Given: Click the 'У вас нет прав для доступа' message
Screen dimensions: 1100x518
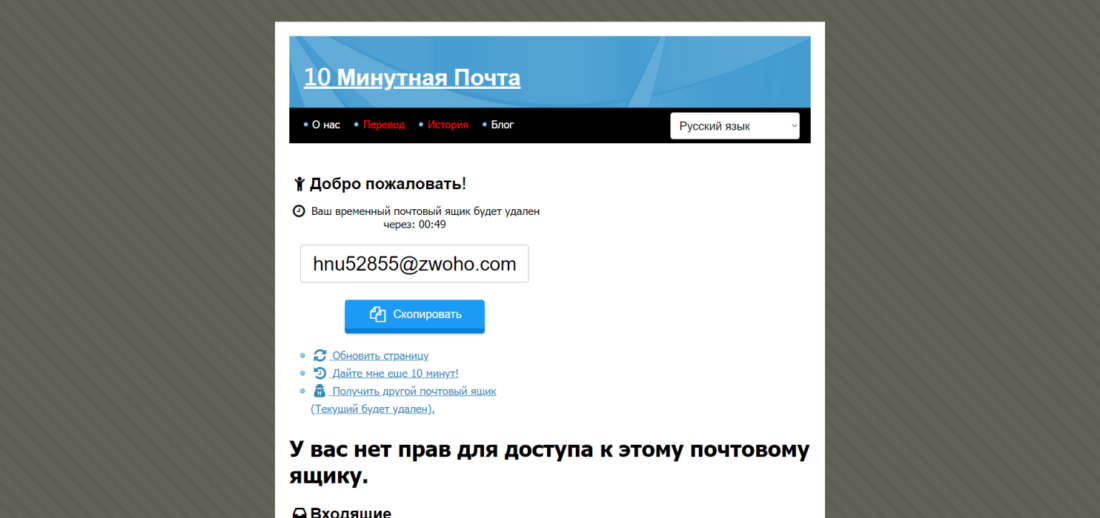Looking at the screenshot, I should [549, 463].
